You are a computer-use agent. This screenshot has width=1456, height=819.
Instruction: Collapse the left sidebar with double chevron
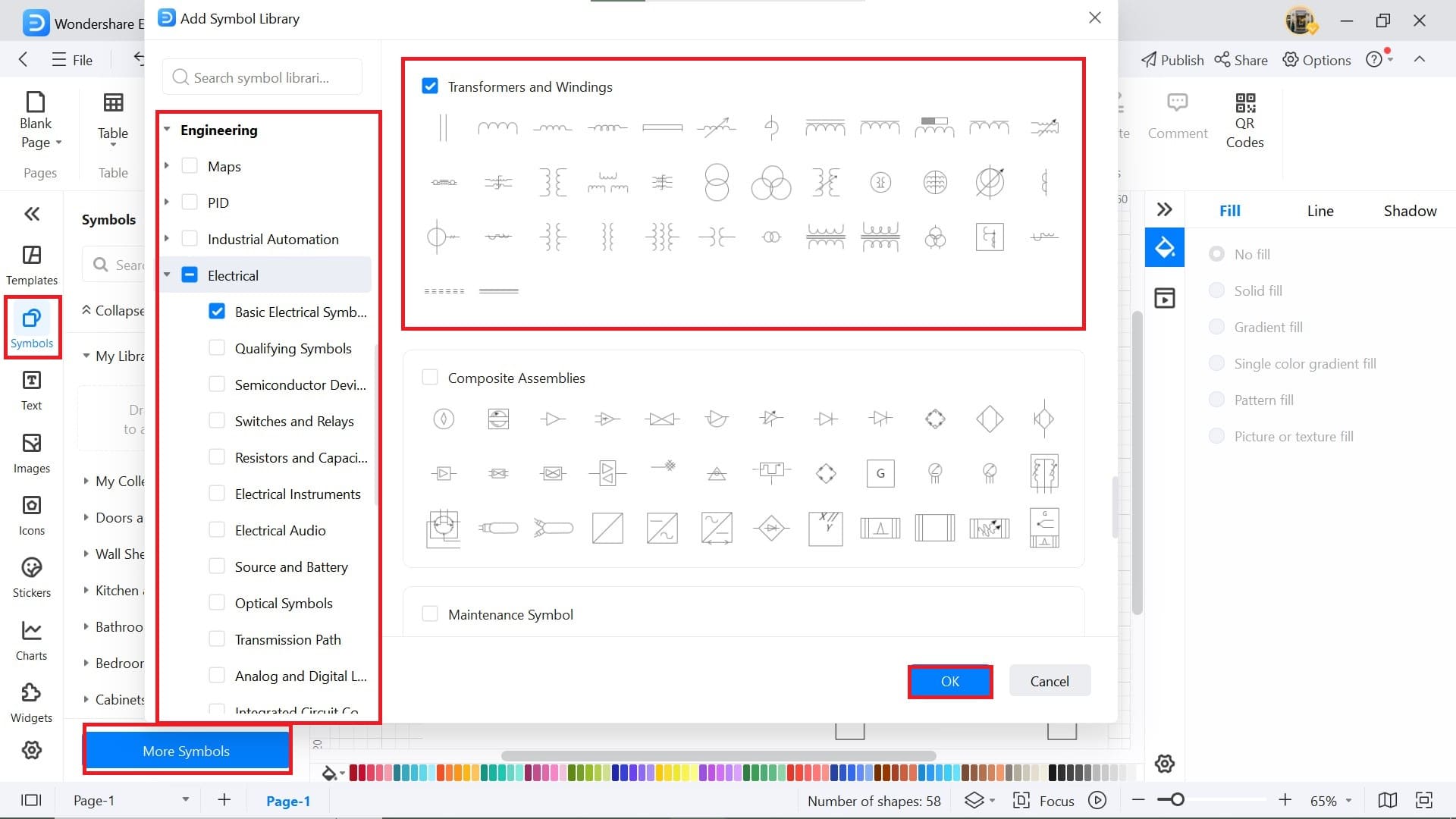click(32, 214)
